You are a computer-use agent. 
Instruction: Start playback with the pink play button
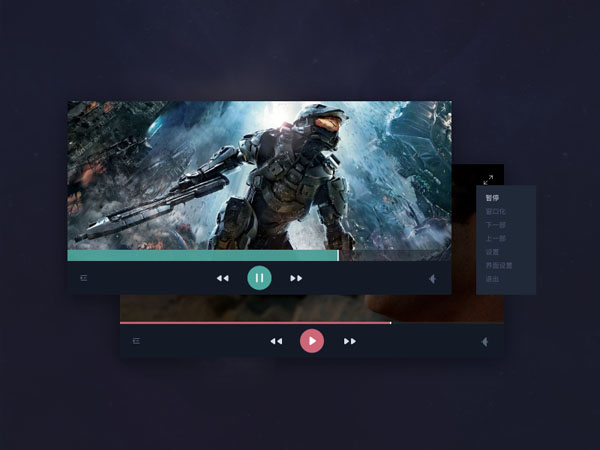pos(312,341)
